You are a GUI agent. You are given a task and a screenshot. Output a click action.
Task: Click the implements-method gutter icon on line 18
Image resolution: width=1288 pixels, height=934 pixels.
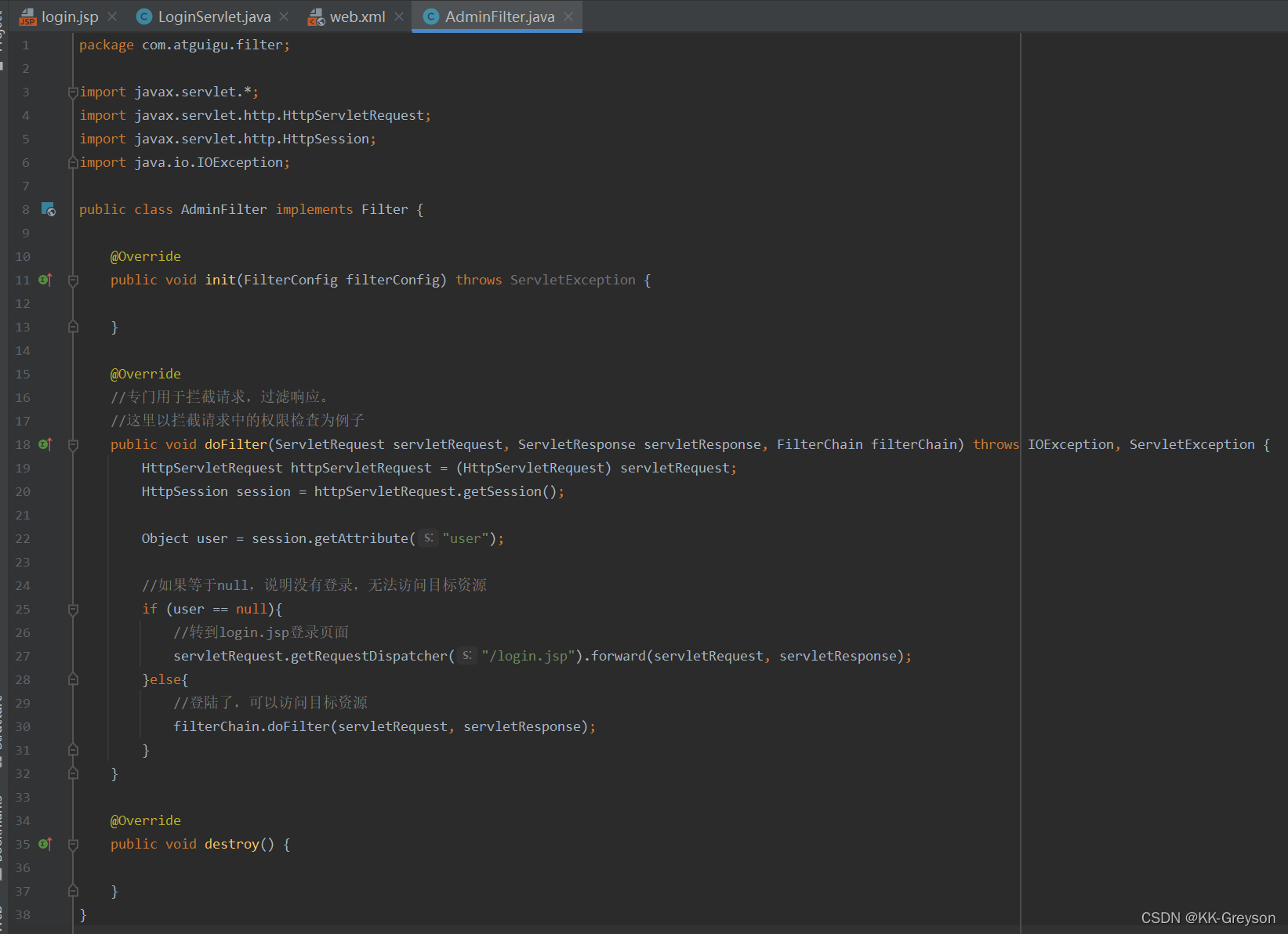(45, 444)
